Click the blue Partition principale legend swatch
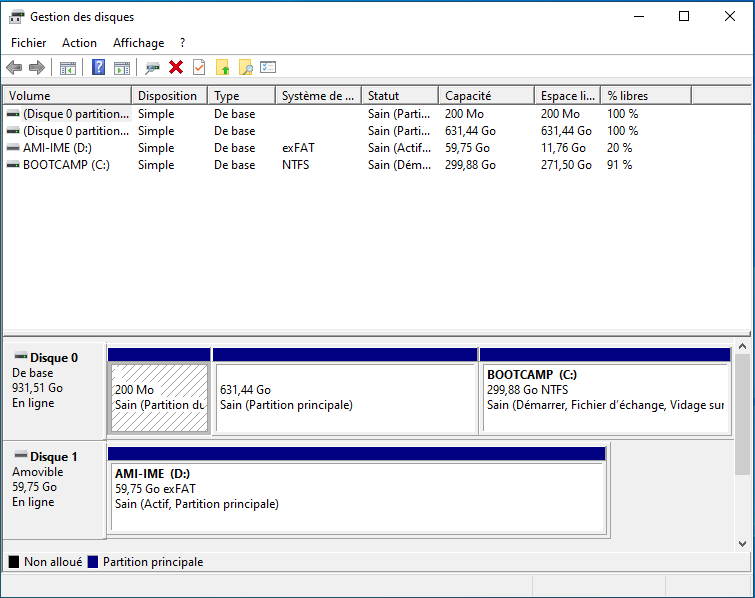This screenshot has width=755, height=598. (93, 562)
